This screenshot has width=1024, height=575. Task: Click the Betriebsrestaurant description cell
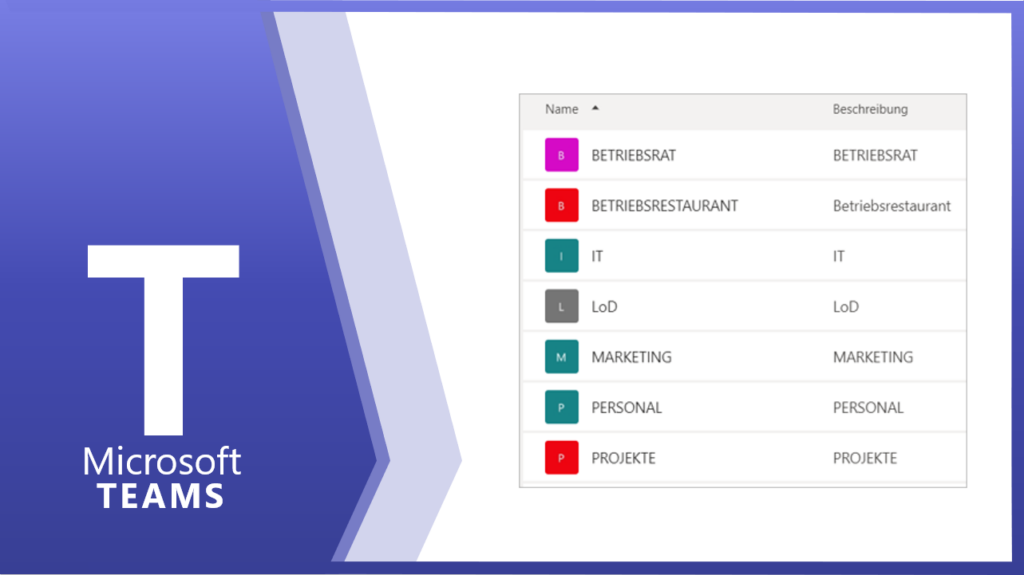tap(891, 206)
